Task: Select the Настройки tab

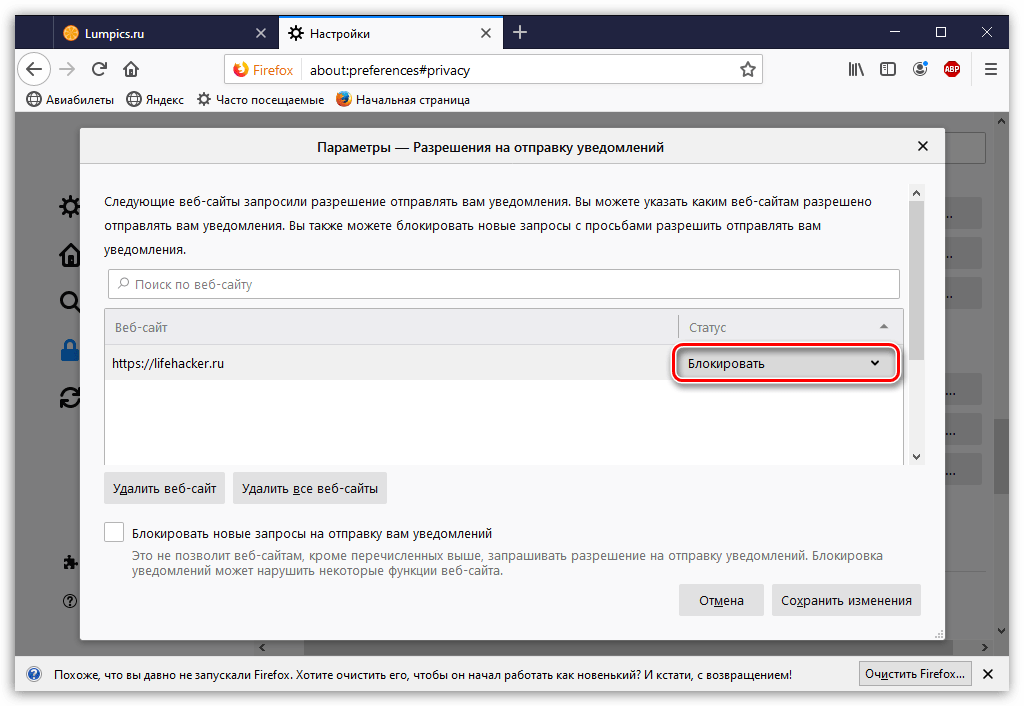Action: pyautogui.click(x=391, y=33)
